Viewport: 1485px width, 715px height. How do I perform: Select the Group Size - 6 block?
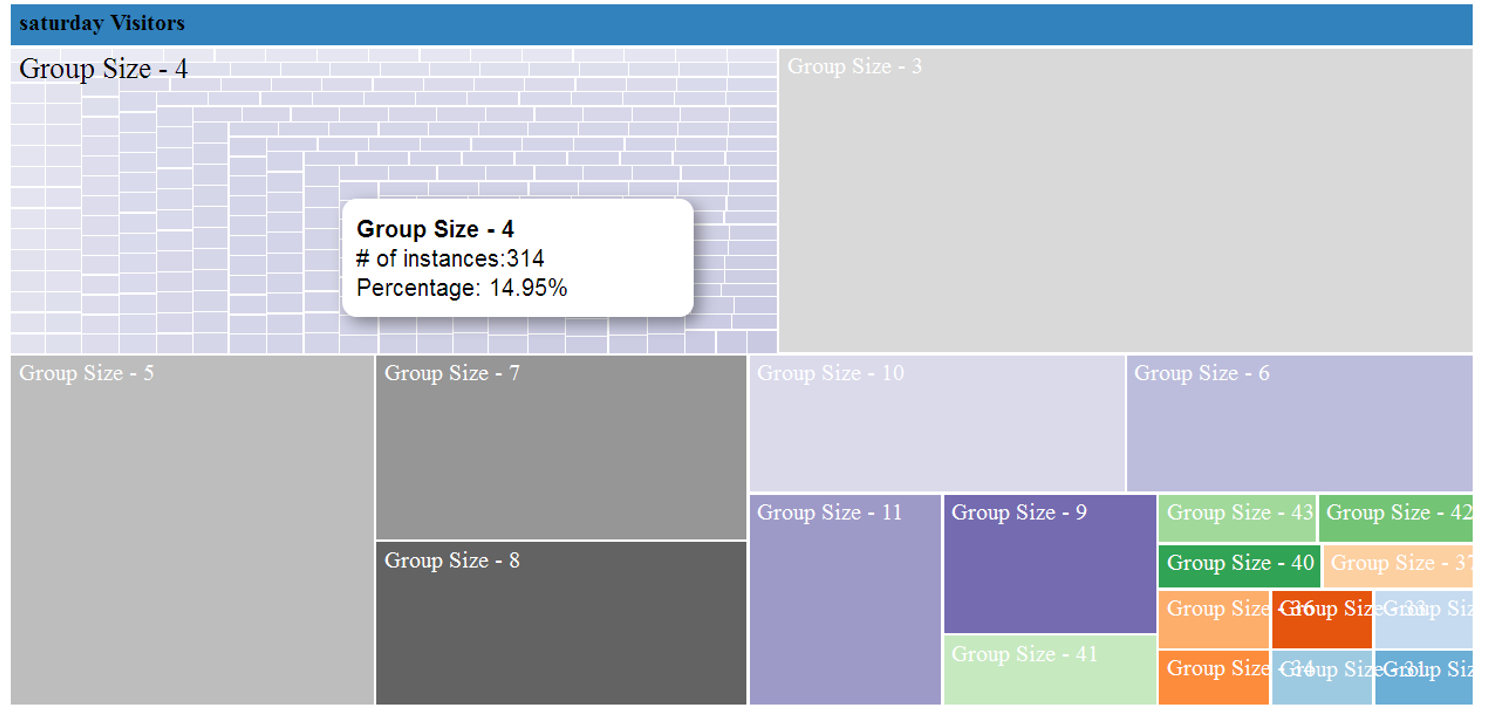[1299, 424]
